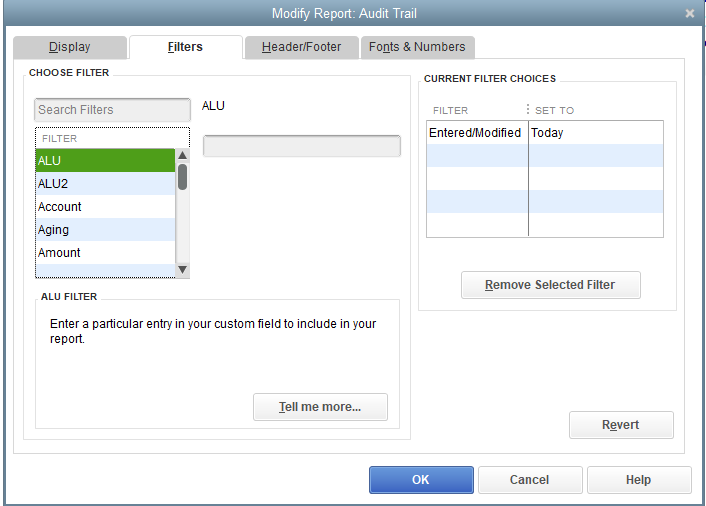706x506 pixels.
Task: Close the Modify Report dialog
Action: (689, 14)
